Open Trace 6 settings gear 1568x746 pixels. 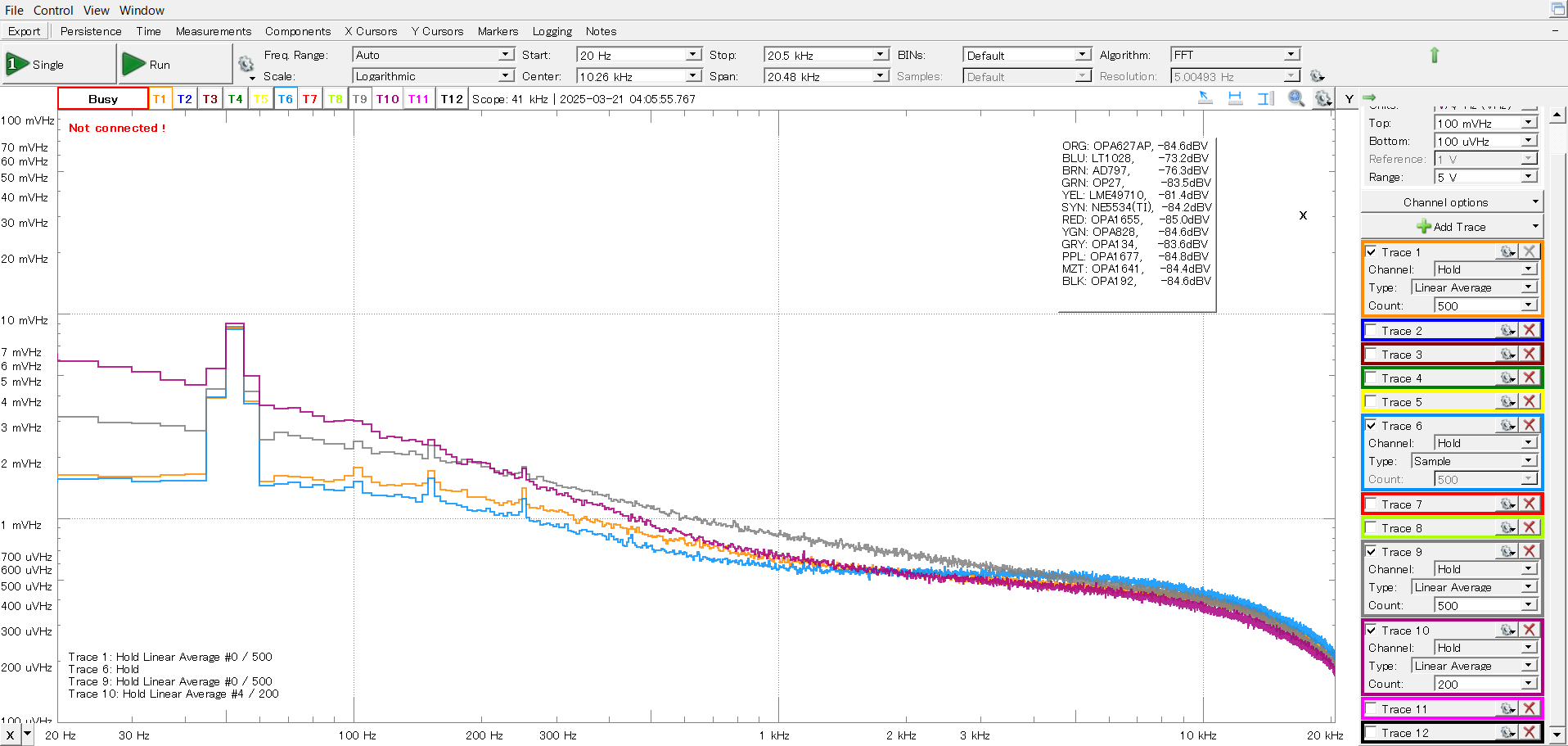click(1507, 425)
